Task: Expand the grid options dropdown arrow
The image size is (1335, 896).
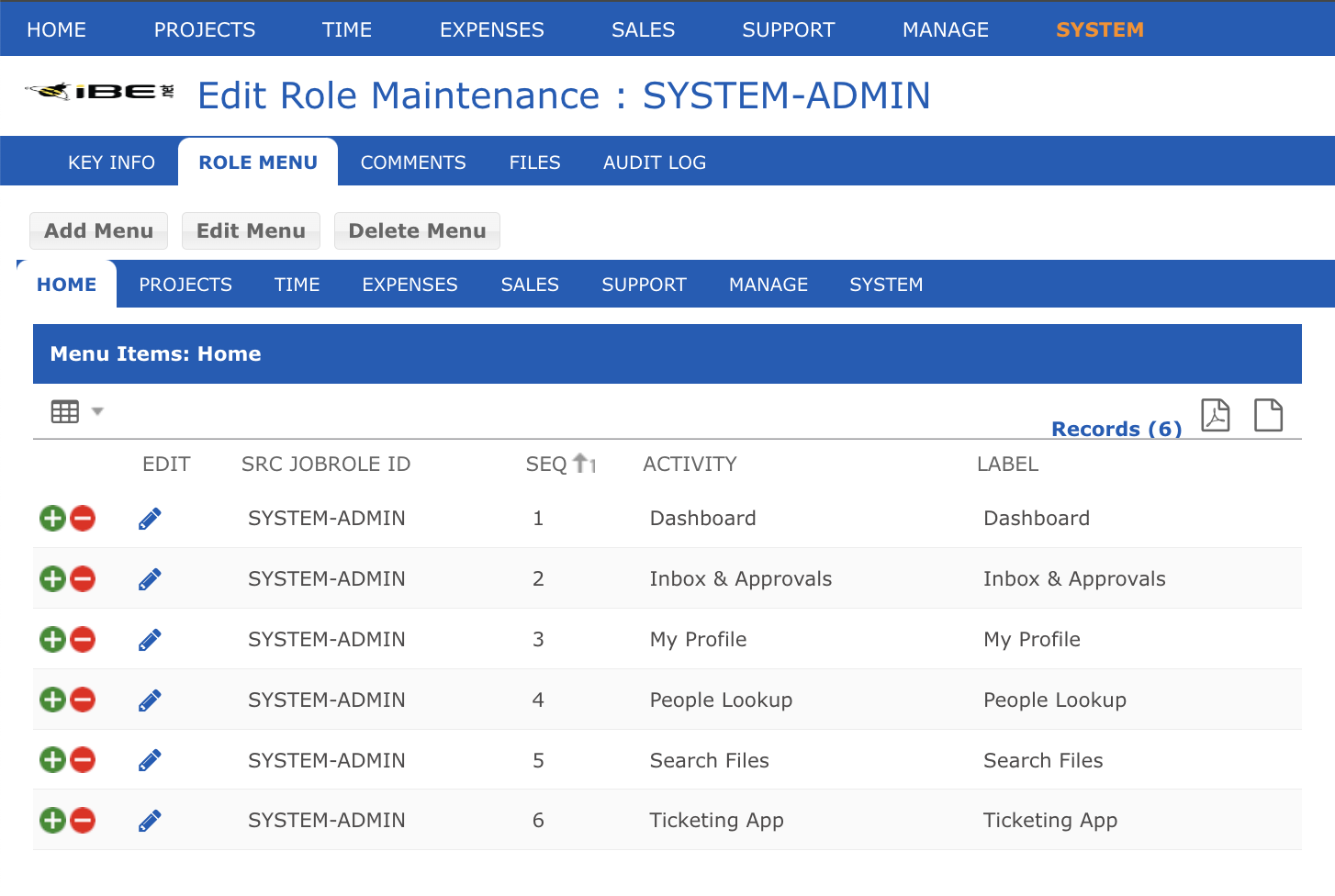Action: [x=97, y=412]
